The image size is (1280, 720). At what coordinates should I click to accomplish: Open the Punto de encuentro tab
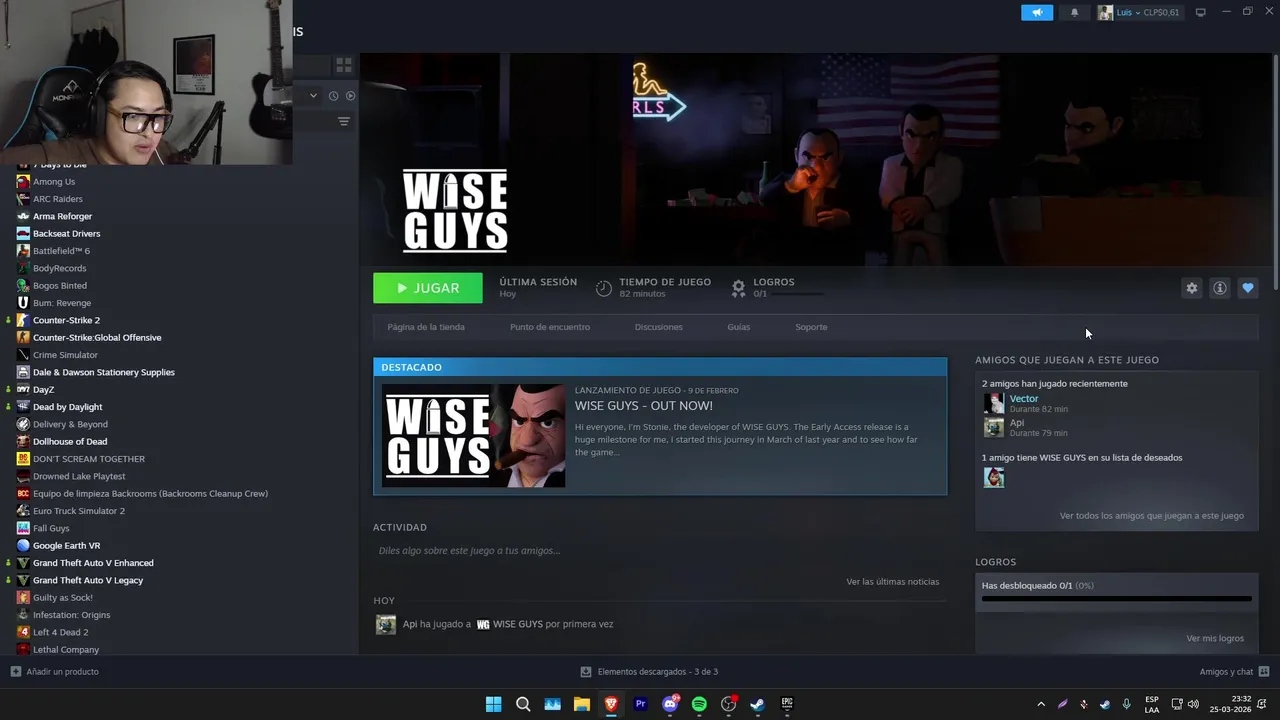[550, 327]
